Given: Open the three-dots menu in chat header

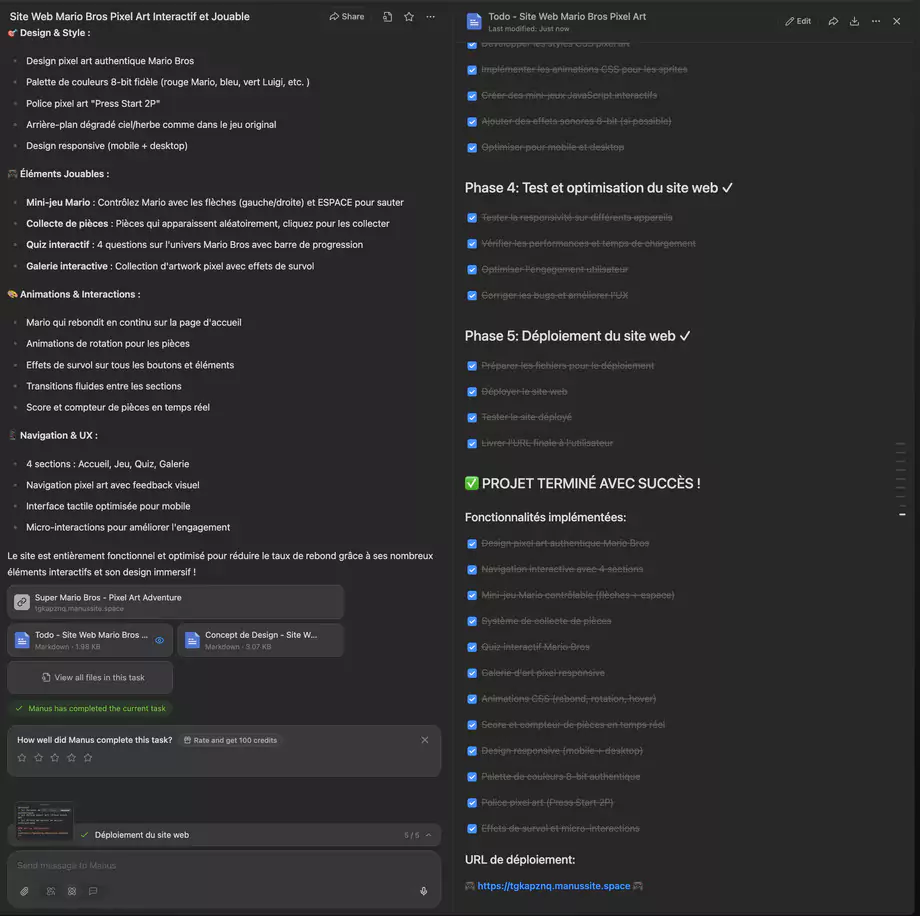Looking at the screenshot, I should point(431,17).
